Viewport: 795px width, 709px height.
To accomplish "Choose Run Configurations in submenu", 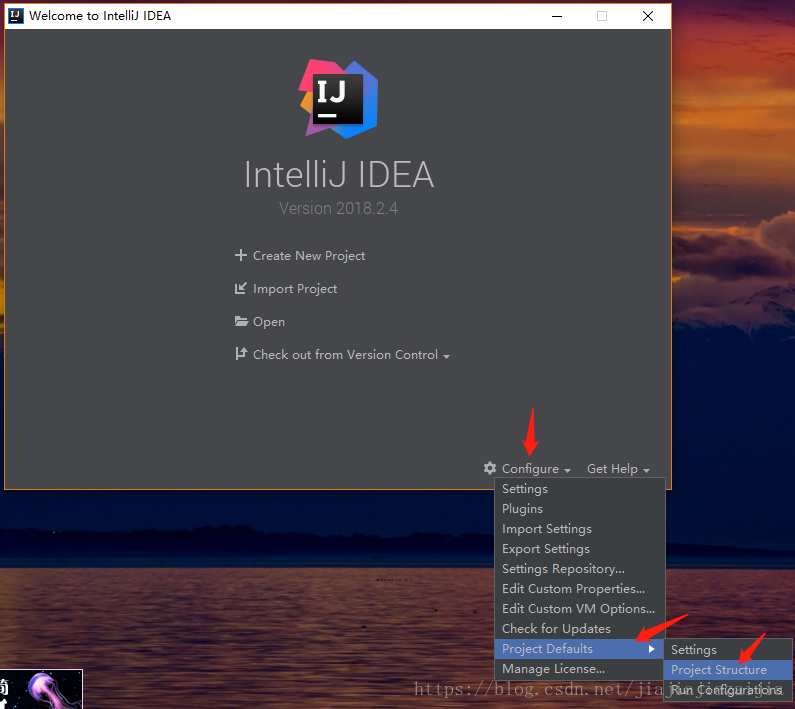I will point(728,690).
